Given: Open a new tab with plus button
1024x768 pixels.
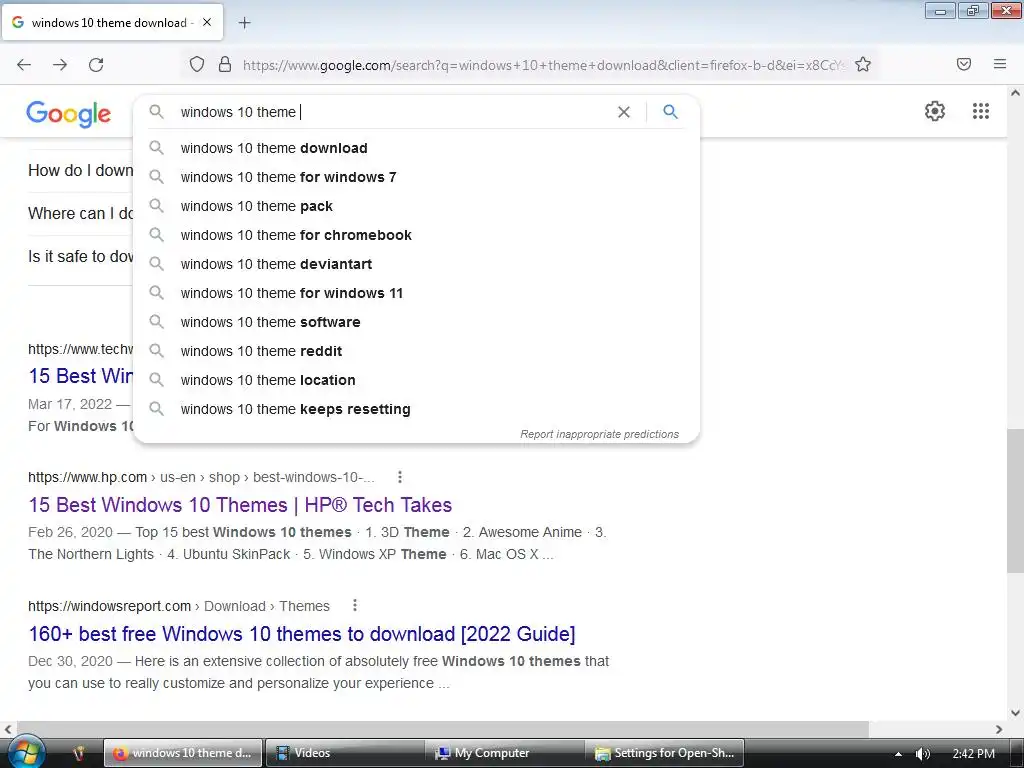Looking at the screenshot, I should [244, 23].
